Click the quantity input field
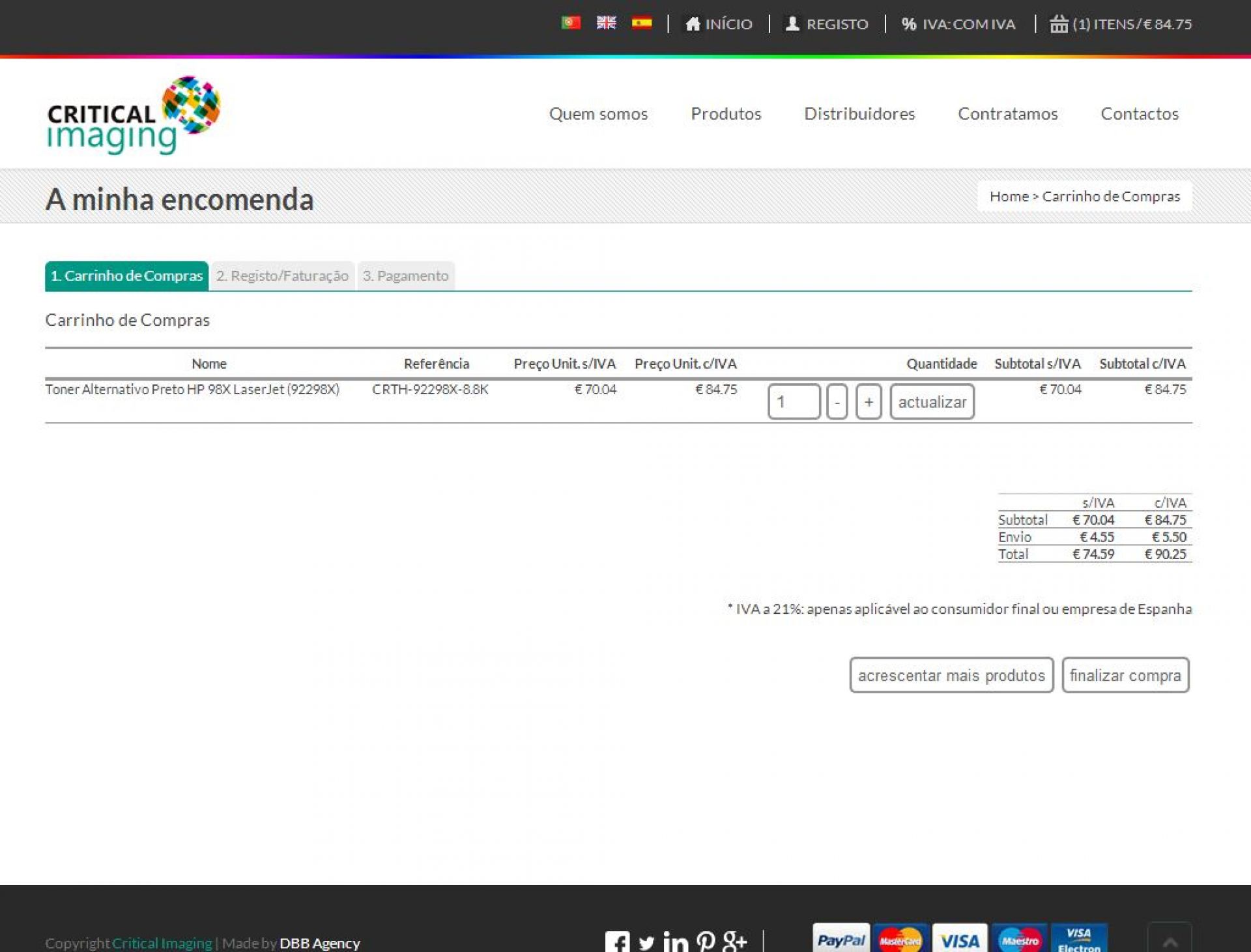The image size is (1251, 952). pyautogui.click(x=794, y=401)
